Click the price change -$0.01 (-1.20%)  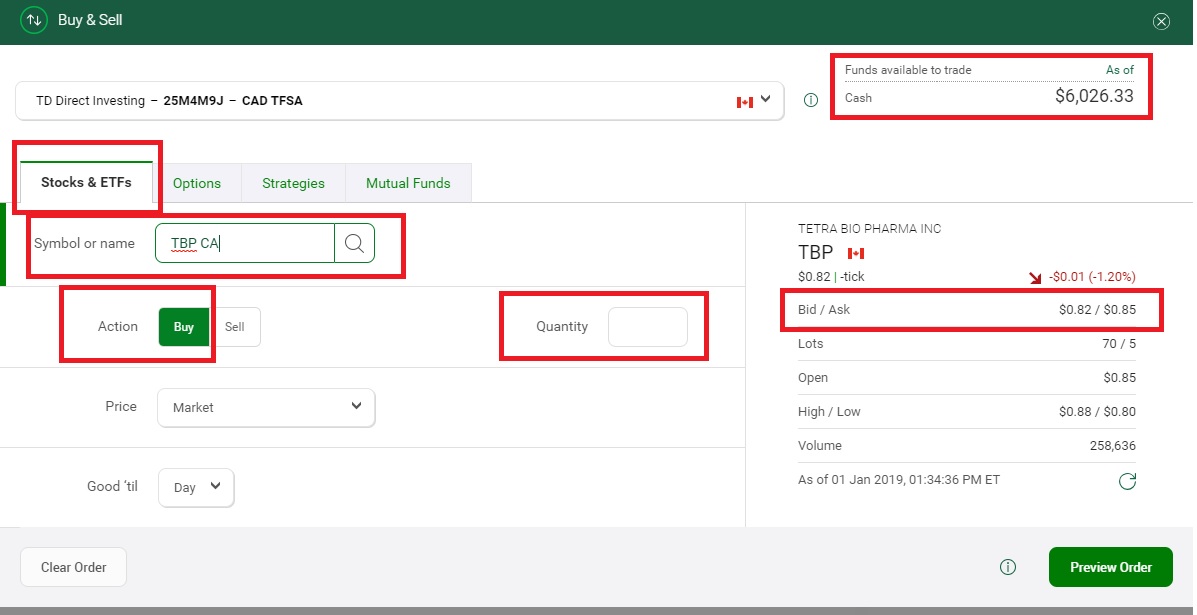click(x=1091, y=277)
